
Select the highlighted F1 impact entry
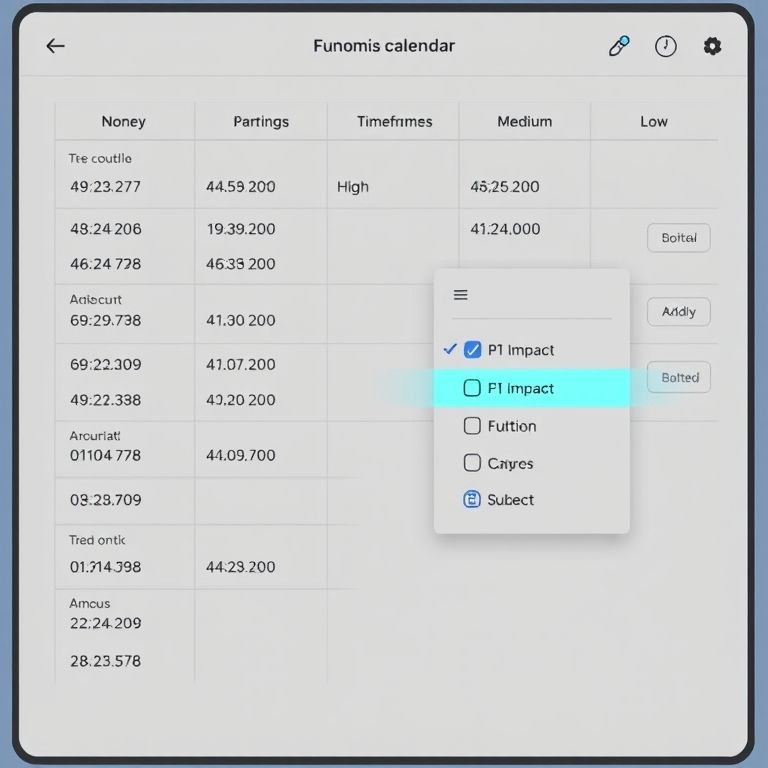[531, 388]
